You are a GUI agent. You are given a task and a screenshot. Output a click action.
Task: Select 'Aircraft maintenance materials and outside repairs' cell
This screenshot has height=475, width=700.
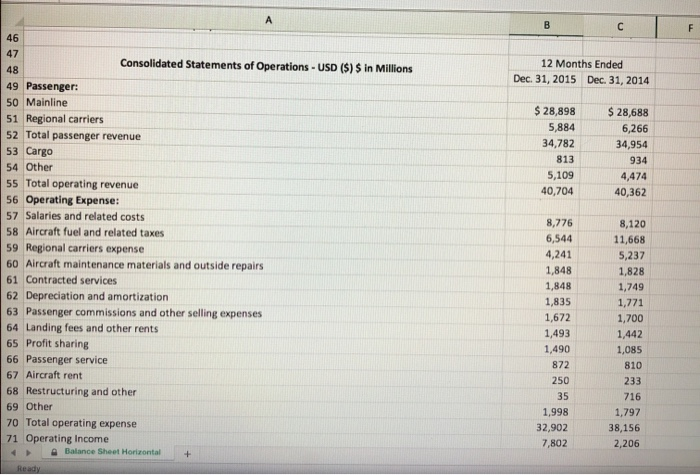pyautogui.click(x=144, y=265)
